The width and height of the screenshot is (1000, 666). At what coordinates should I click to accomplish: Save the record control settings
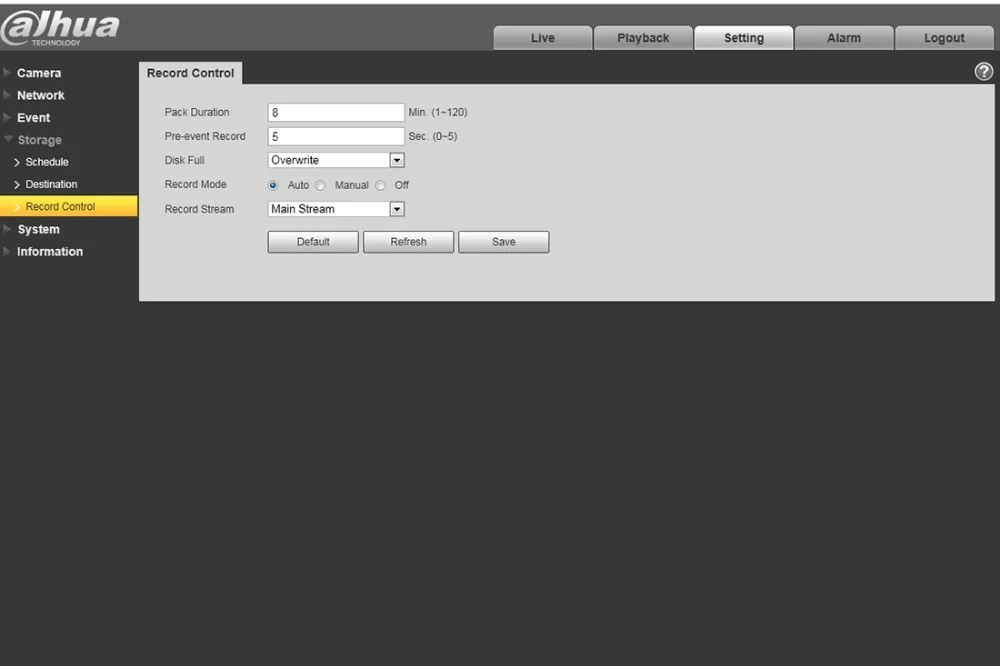[x=504, y=242]
